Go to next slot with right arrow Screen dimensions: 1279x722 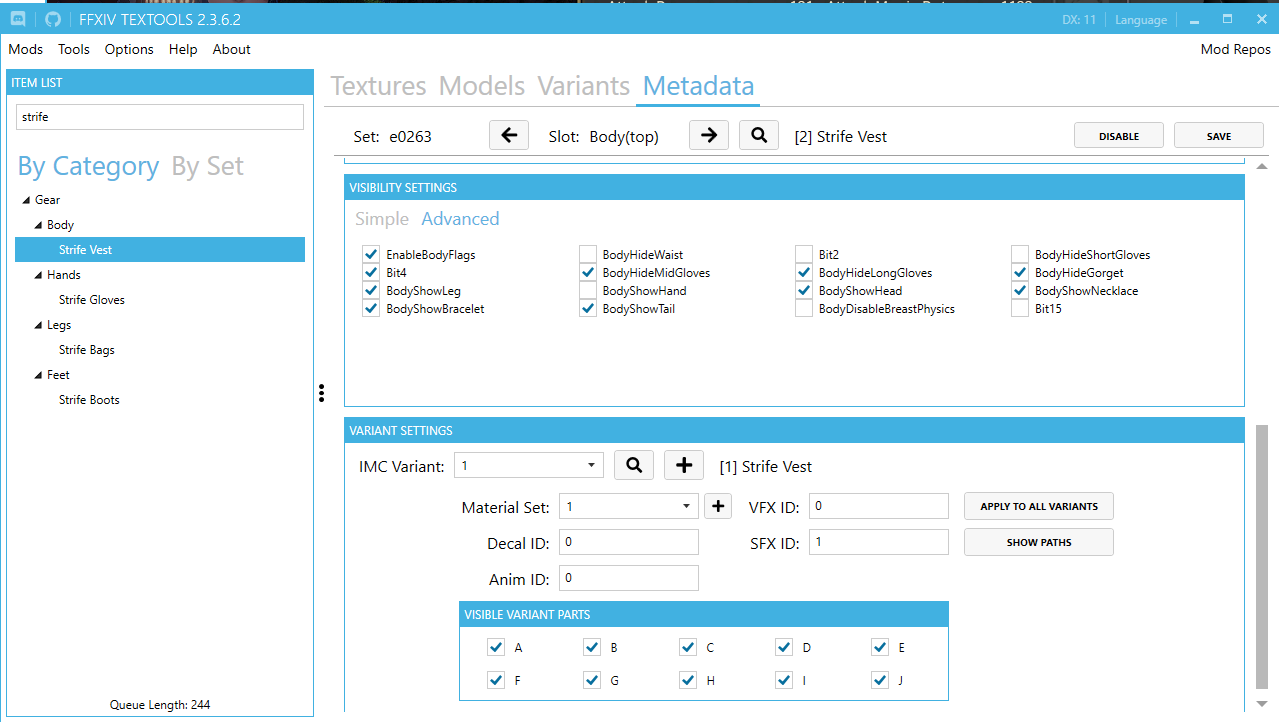[x=709, y=135]
